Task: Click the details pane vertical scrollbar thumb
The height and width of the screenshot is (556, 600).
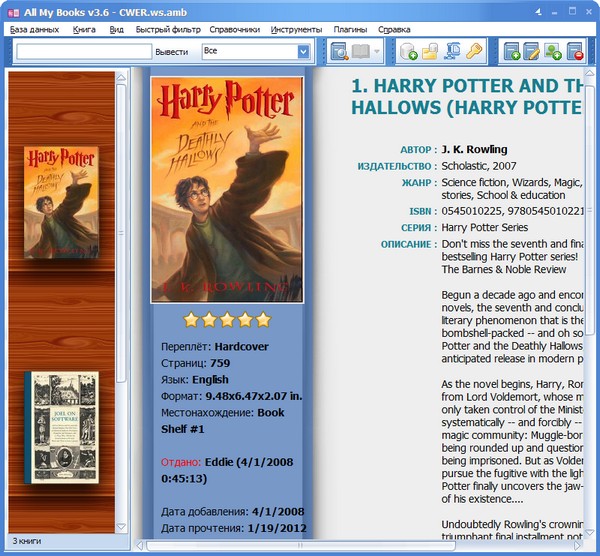Action: (x=590, y=209)
